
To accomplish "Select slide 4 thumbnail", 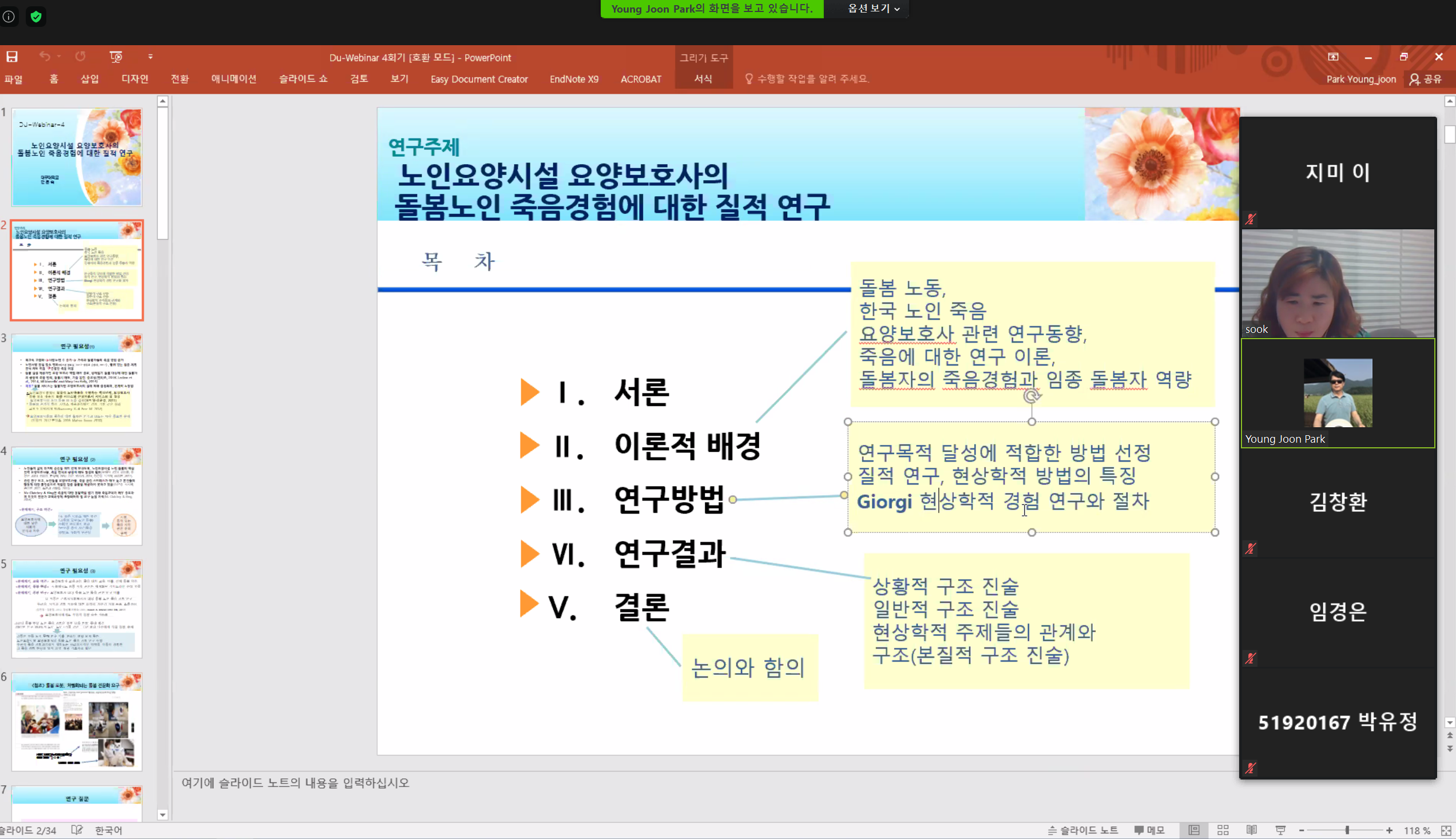I will [x=77, y=495].
